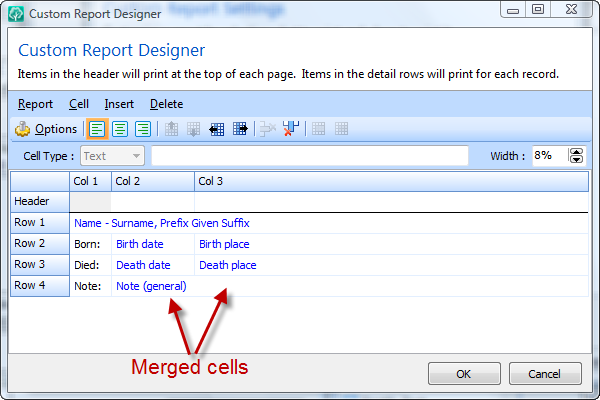Click the first greyed grid merge cells icon
Image resolution: width=600 pixels, height=400 pixels.
318,129
